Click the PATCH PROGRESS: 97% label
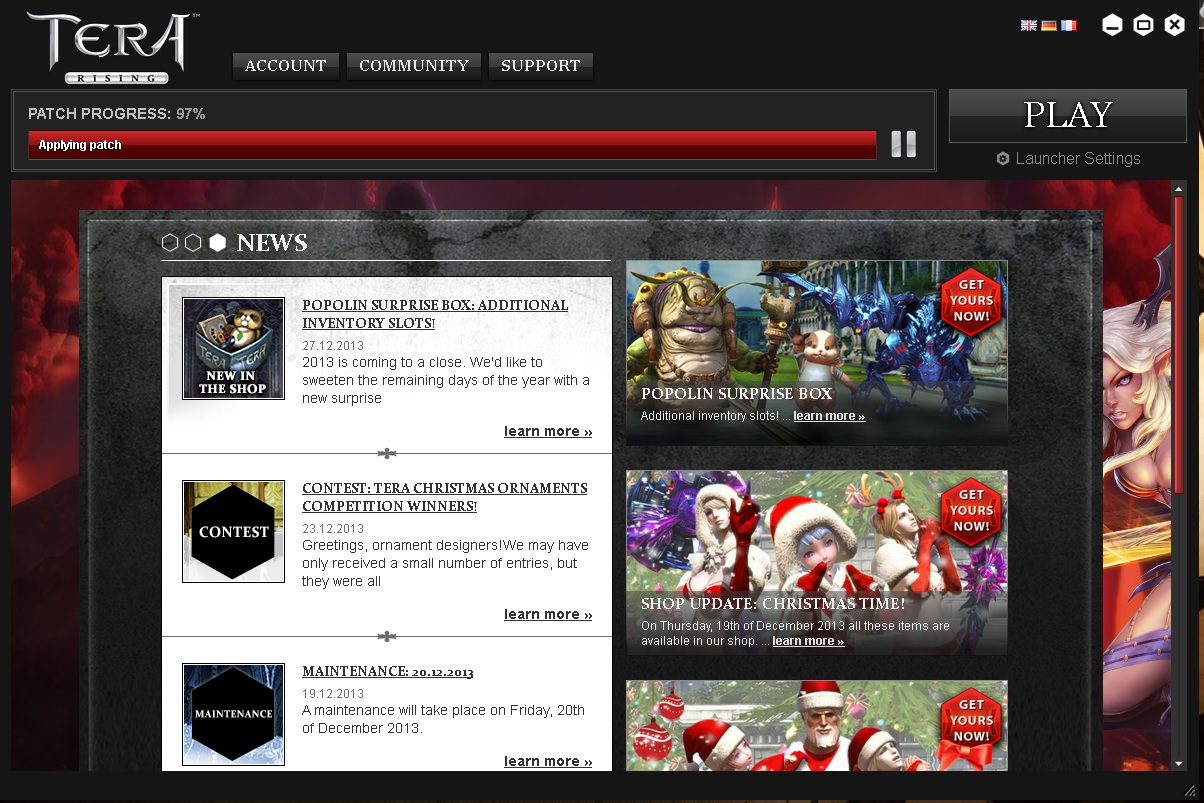The image size is (1204, 803). 117,114
